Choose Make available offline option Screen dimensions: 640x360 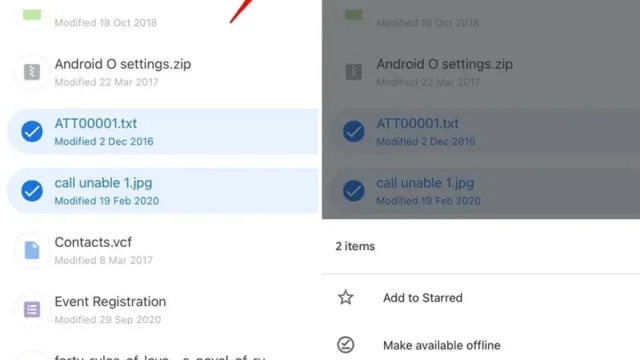tap(442, 345)
